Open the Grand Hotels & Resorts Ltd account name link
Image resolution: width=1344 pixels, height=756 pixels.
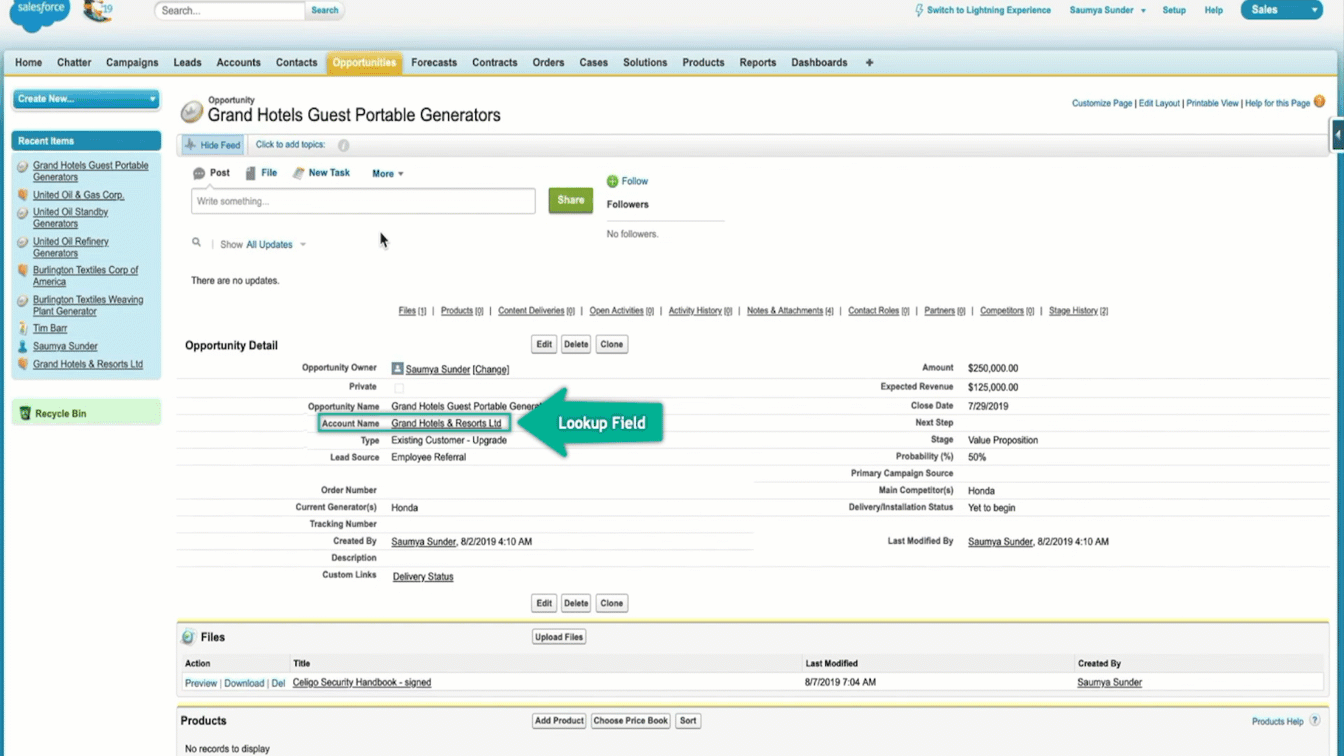446,423
